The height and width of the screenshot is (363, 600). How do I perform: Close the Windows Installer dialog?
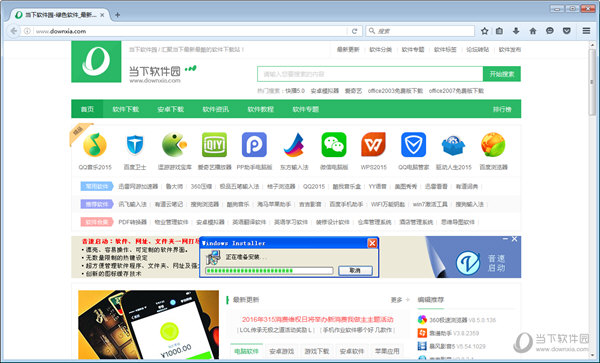click(372, 243)
